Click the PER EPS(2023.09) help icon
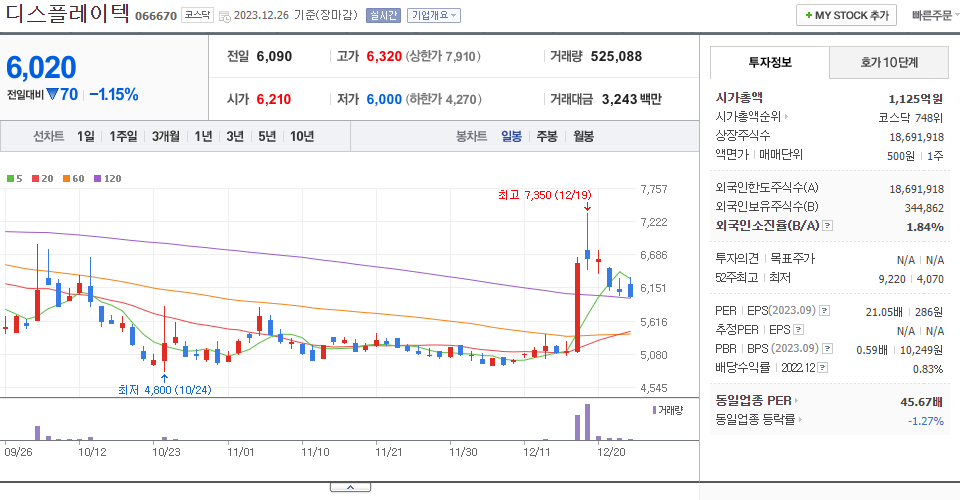This screenshot has width=960, height=500. pyautogui.click(x=825, y=310)
